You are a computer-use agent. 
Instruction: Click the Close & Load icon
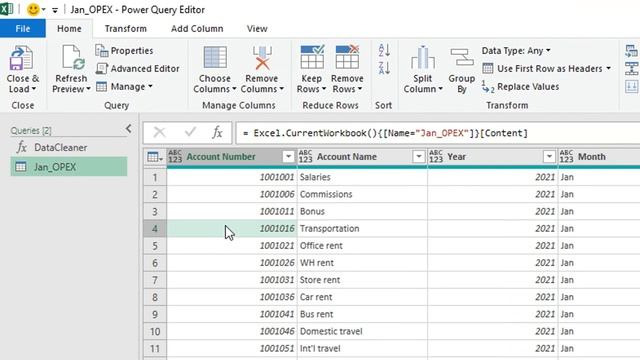[x=21, y=58]
